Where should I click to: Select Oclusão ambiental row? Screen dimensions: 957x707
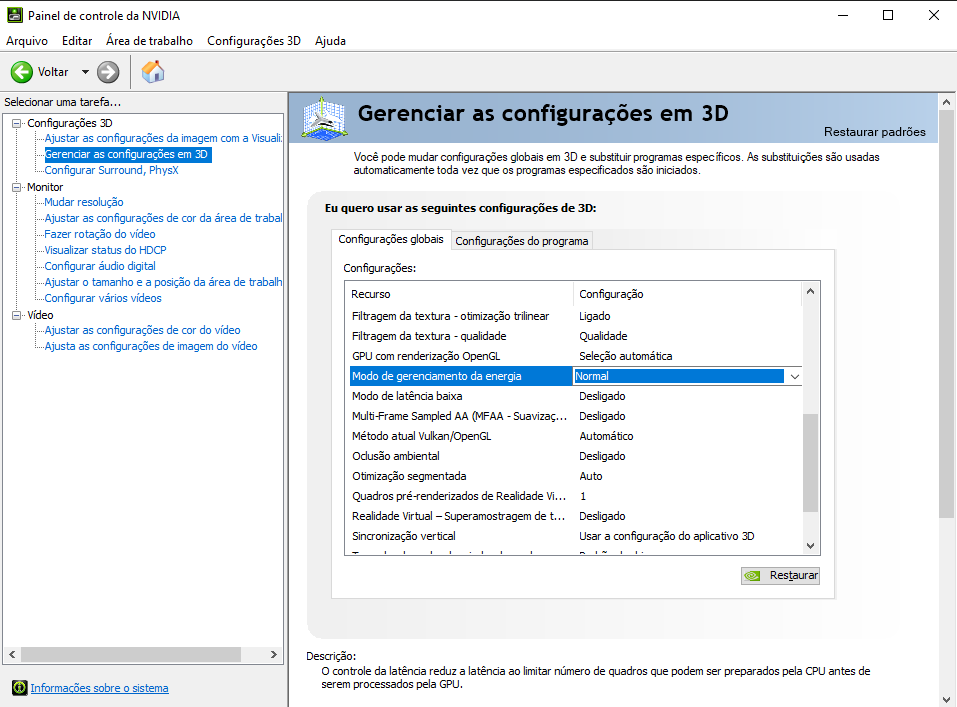576,456
